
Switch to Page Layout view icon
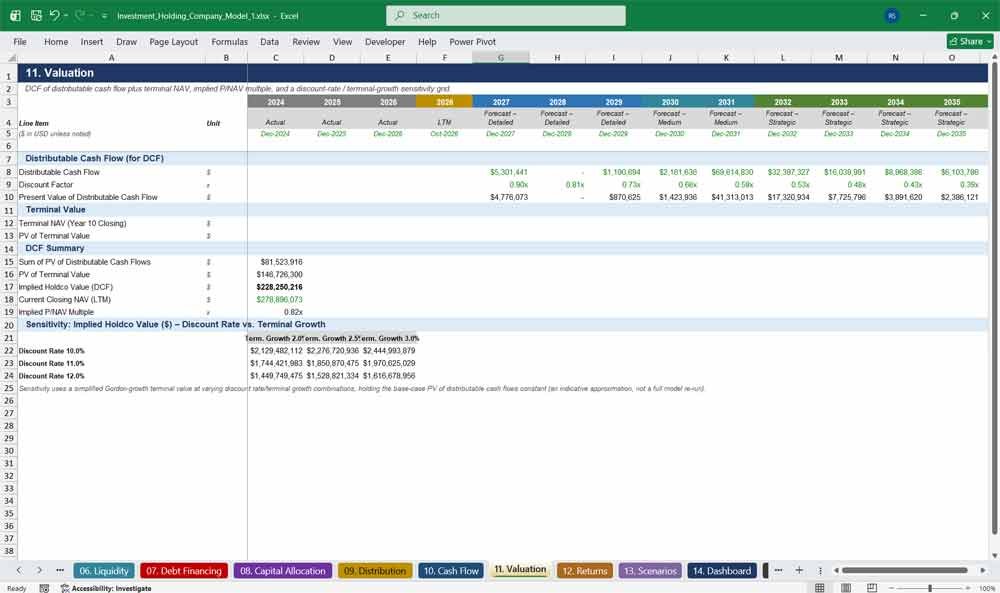(x=846, y=588)
